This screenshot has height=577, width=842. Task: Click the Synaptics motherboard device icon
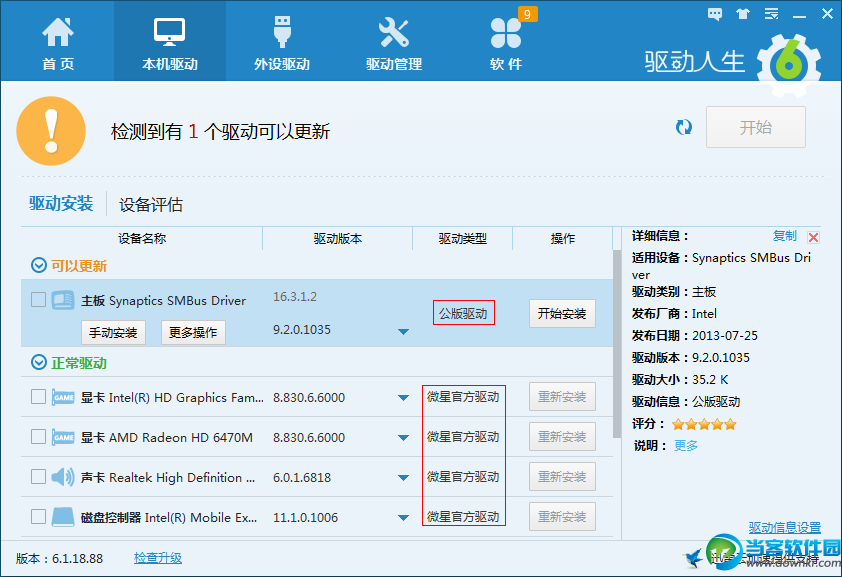pos(63,300)
